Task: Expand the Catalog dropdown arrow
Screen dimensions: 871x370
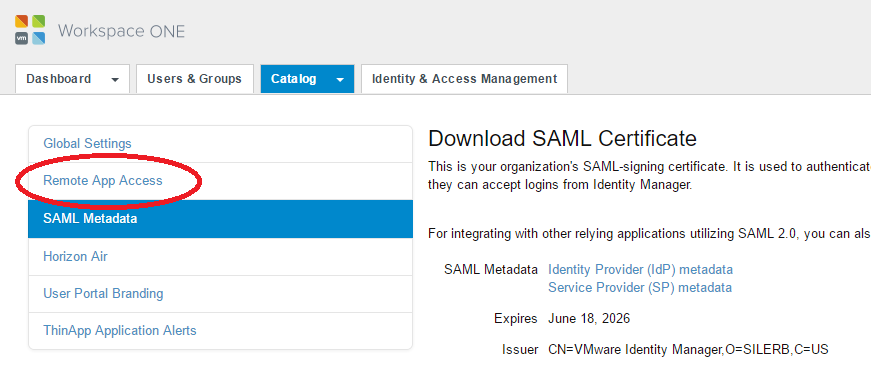Action: [340, 79]
